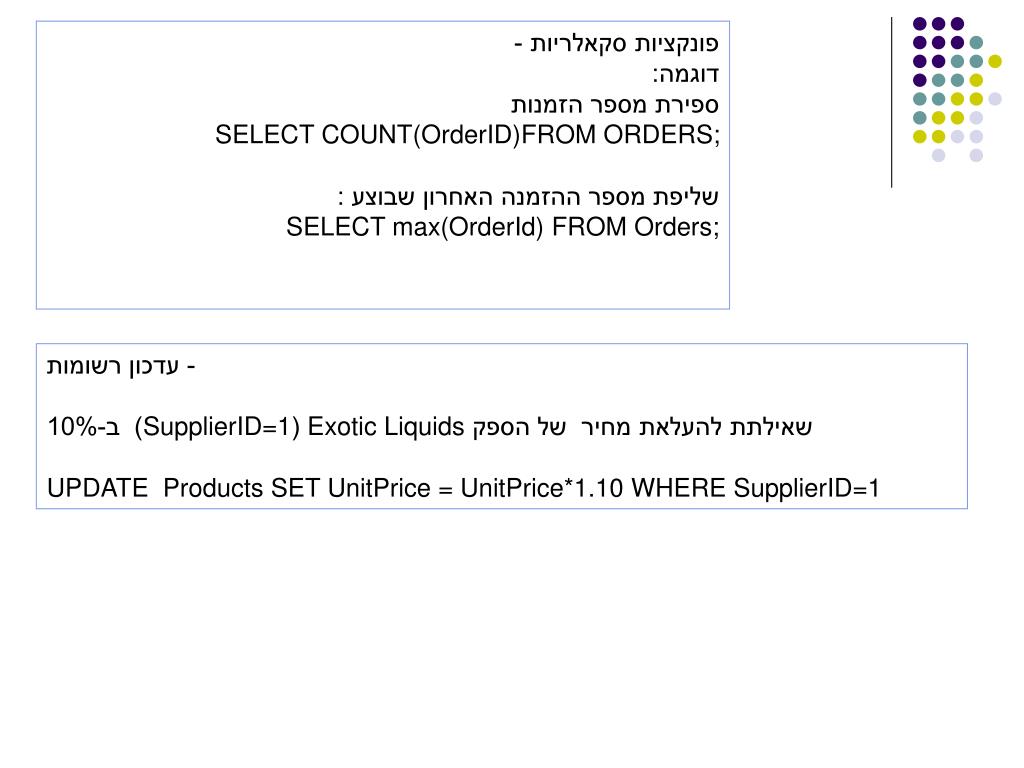Click the bottom-right lavender dot of the pattern
Image resolution: width=1024 pixels, height=768 pixels.
tap(976, 155)
